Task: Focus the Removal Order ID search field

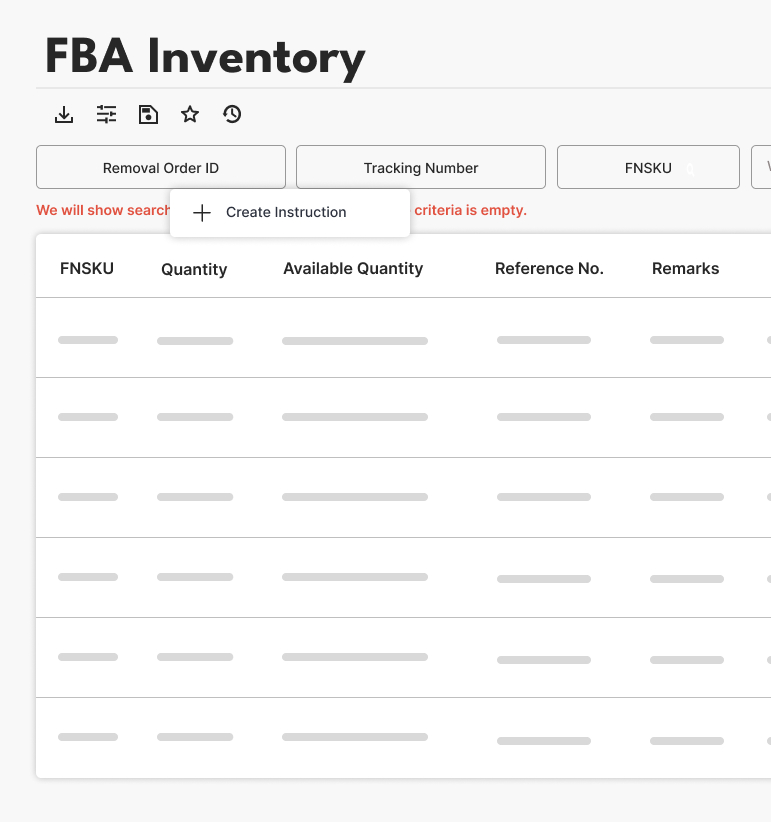Action: point(161,167)
